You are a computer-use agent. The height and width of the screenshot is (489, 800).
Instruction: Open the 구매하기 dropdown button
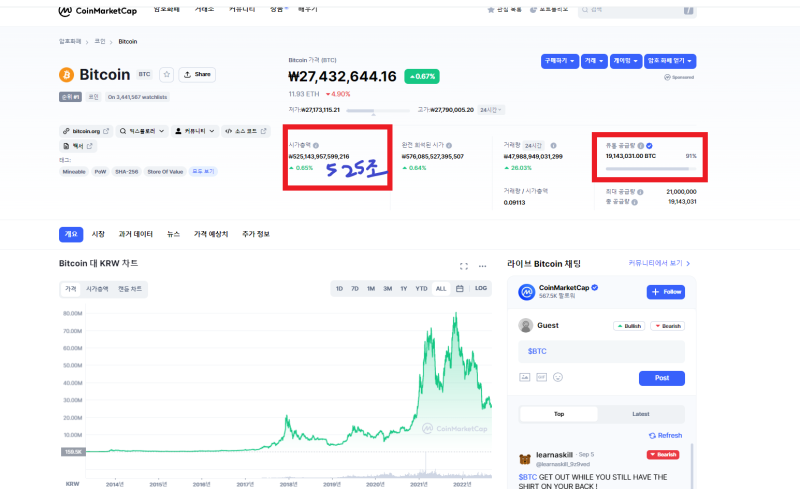(560, 61)
